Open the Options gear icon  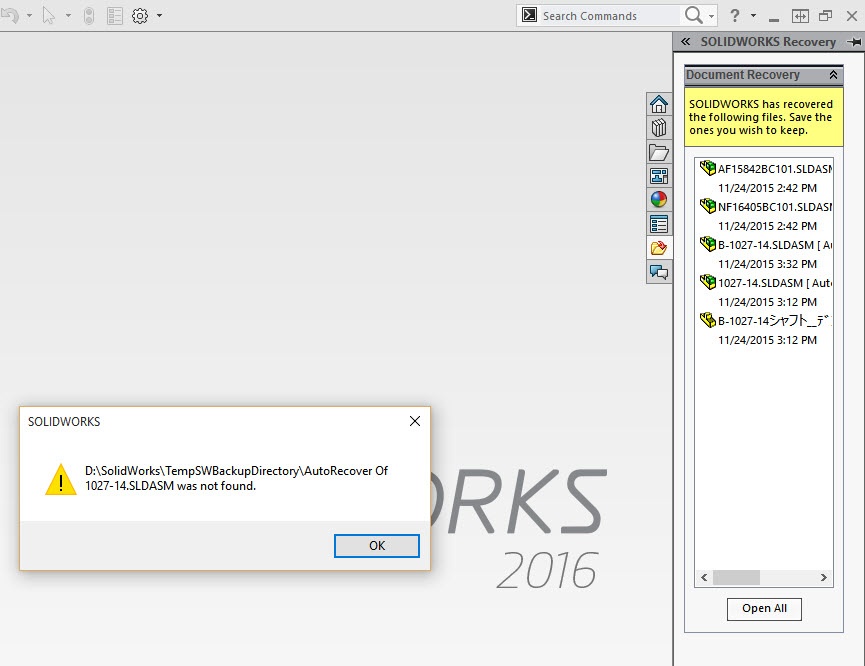[x=140, y=15]
